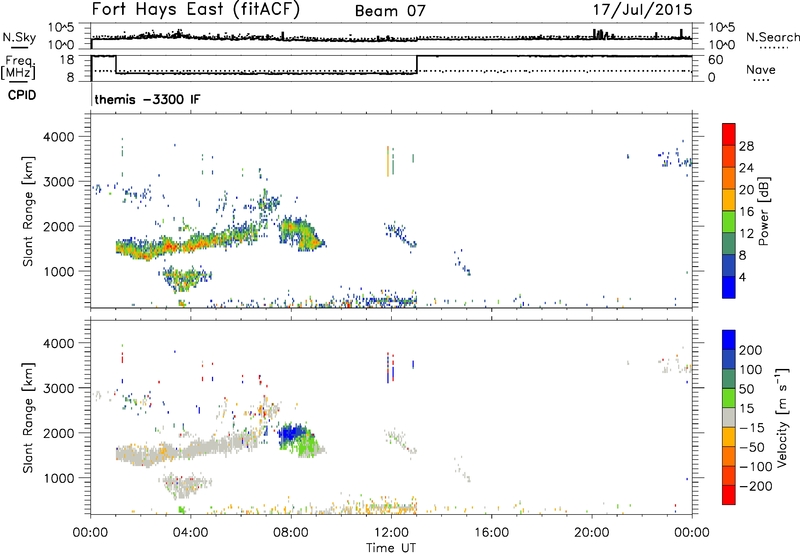Click the 'Slant Range [km]' label of power panel

28,211
